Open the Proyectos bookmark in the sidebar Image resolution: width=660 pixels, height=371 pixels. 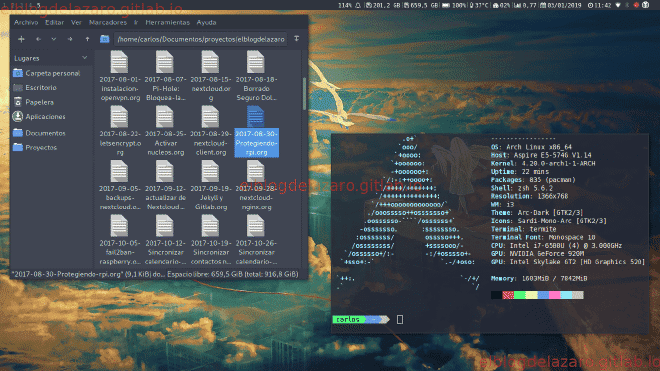[x=35, y=147]
